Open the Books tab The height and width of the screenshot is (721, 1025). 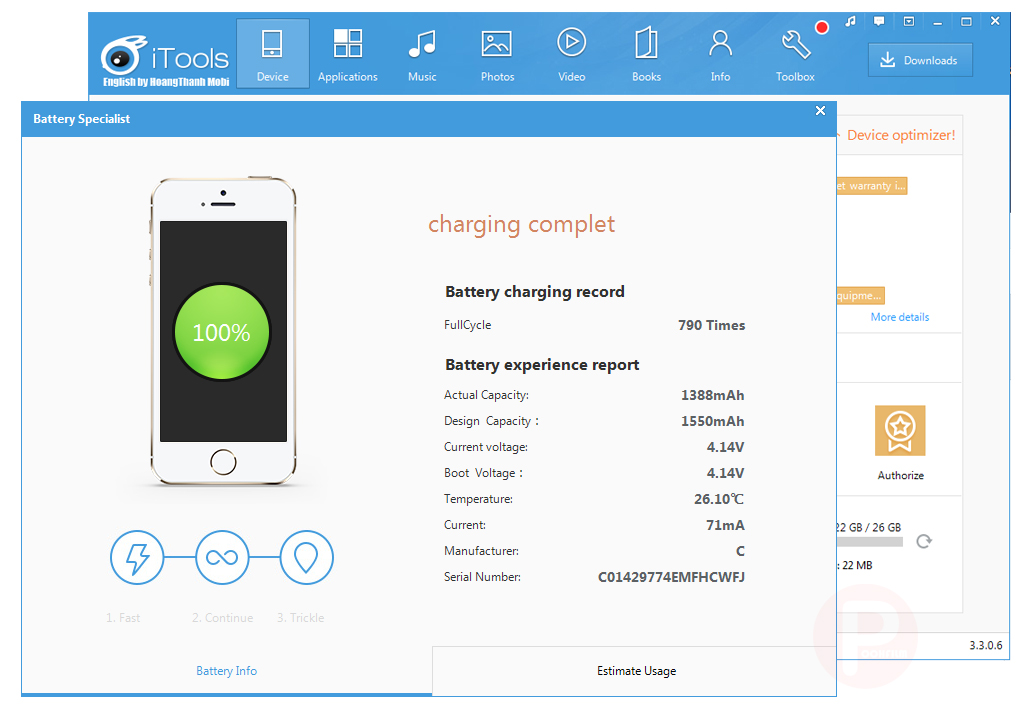646,54
